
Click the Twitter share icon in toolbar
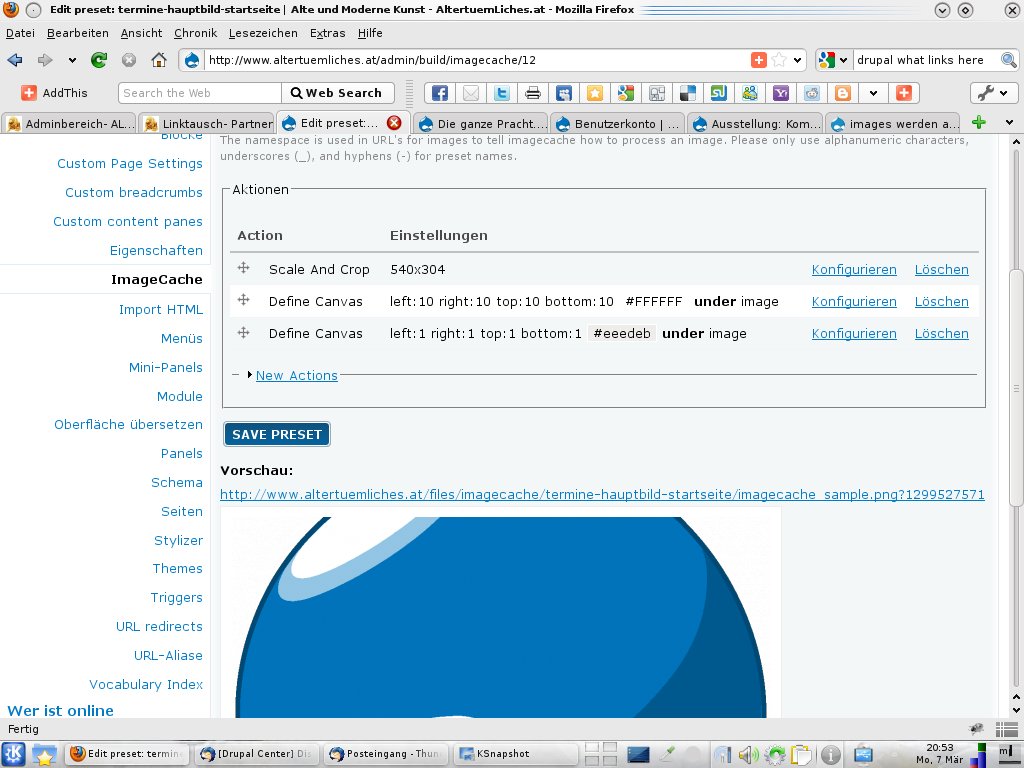(502, 93)
